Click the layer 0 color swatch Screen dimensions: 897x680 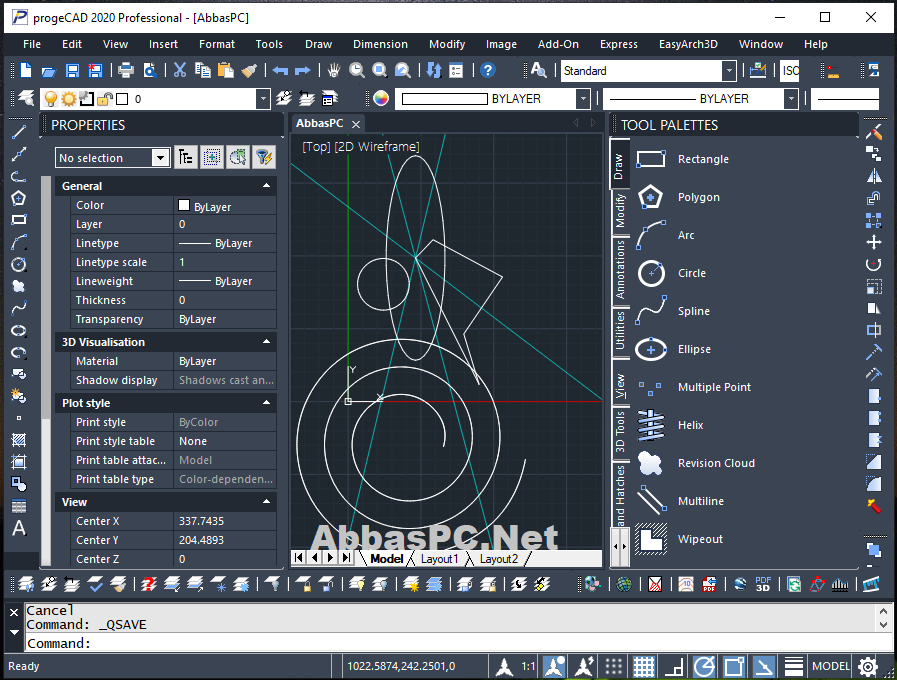pos(122,99)
